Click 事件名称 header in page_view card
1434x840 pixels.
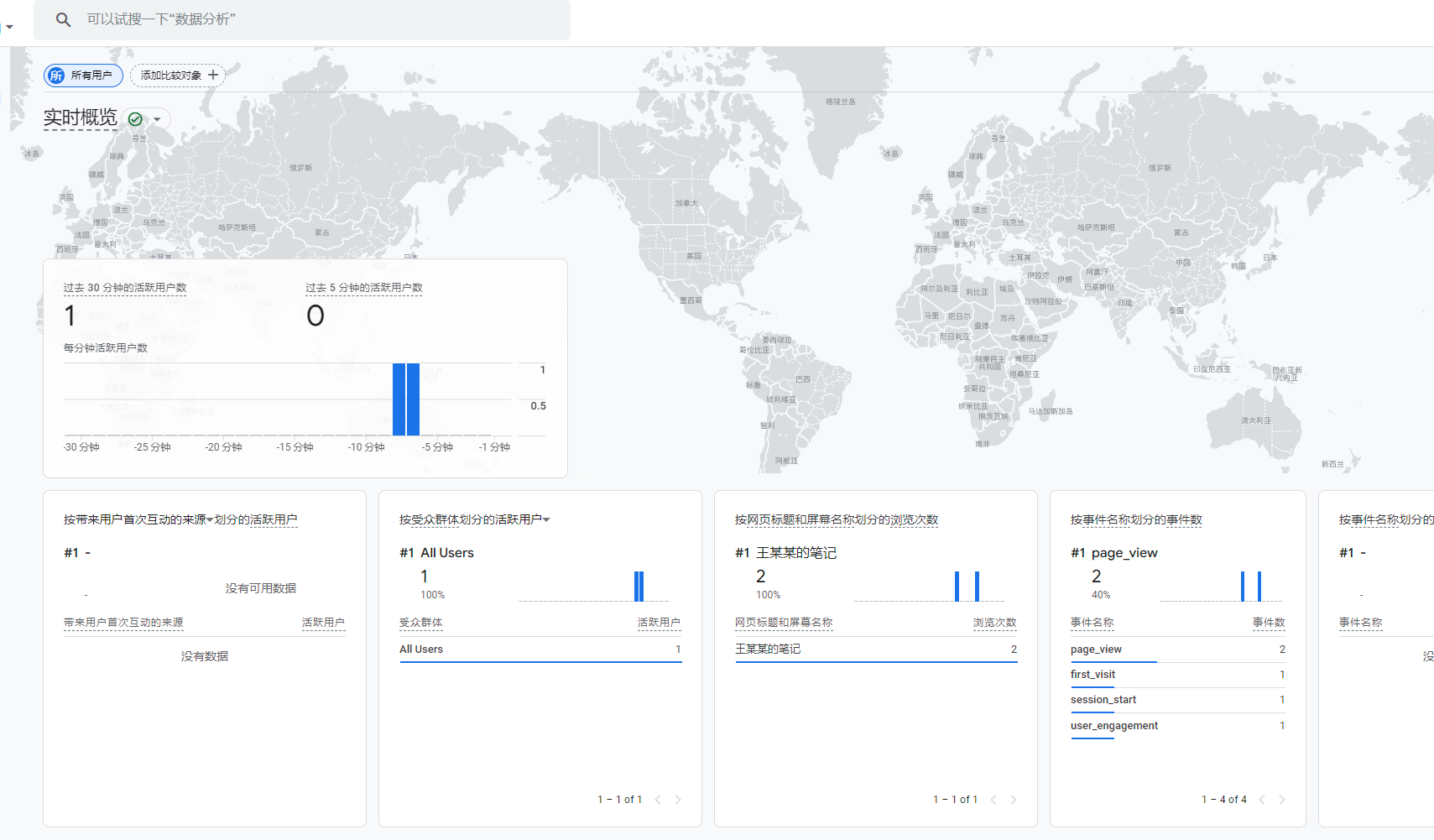pos(1092,623)
